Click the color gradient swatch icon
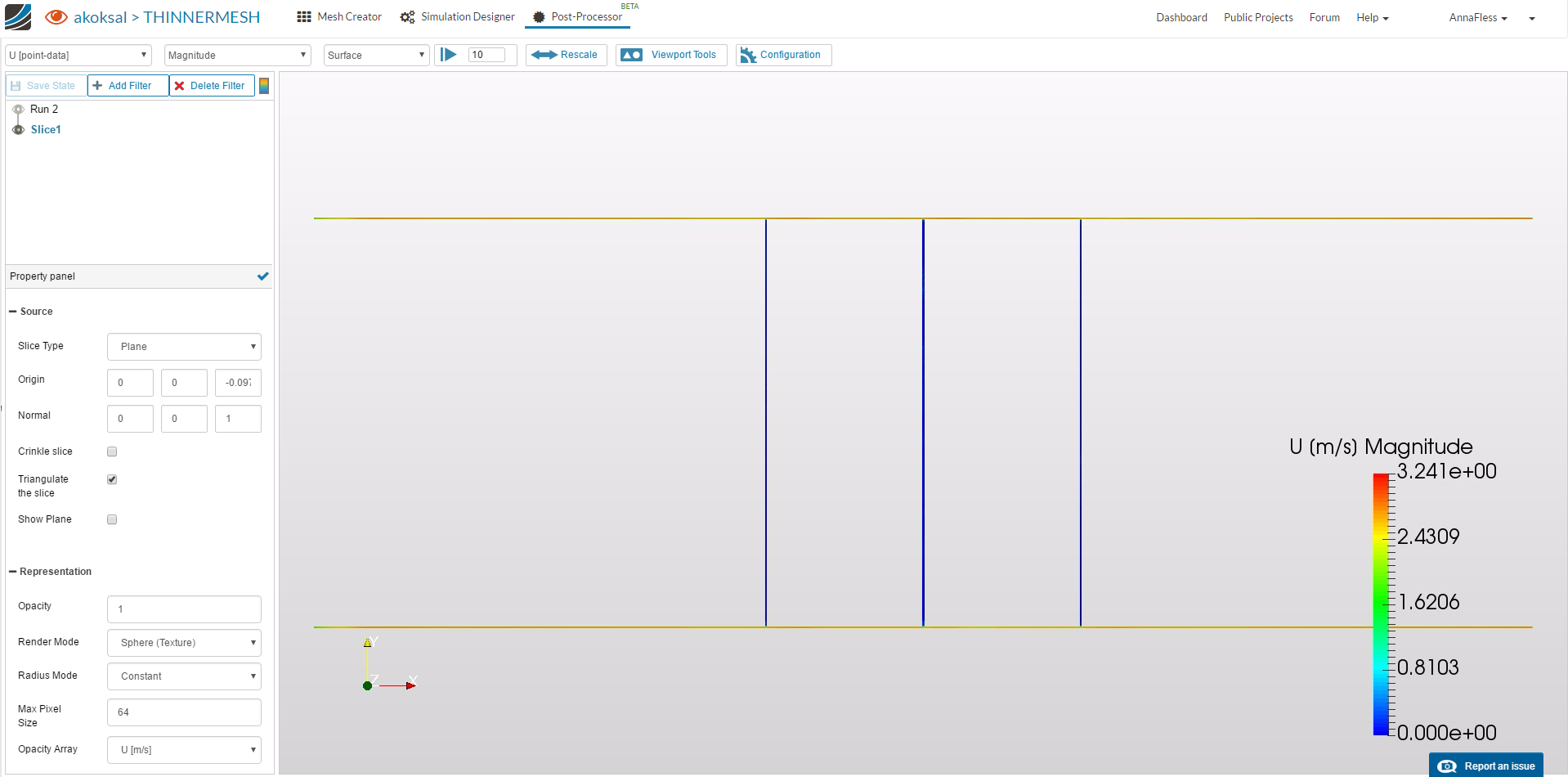Image resolution: width=1568 pixels, height=777 pixels. 264,85
